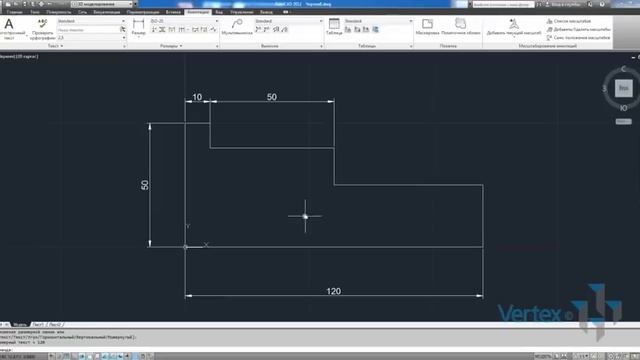Image resolution: width=640 pixels, height=360 pixels.
Task: Click the add leader icon
Action: tap(258, 29)
